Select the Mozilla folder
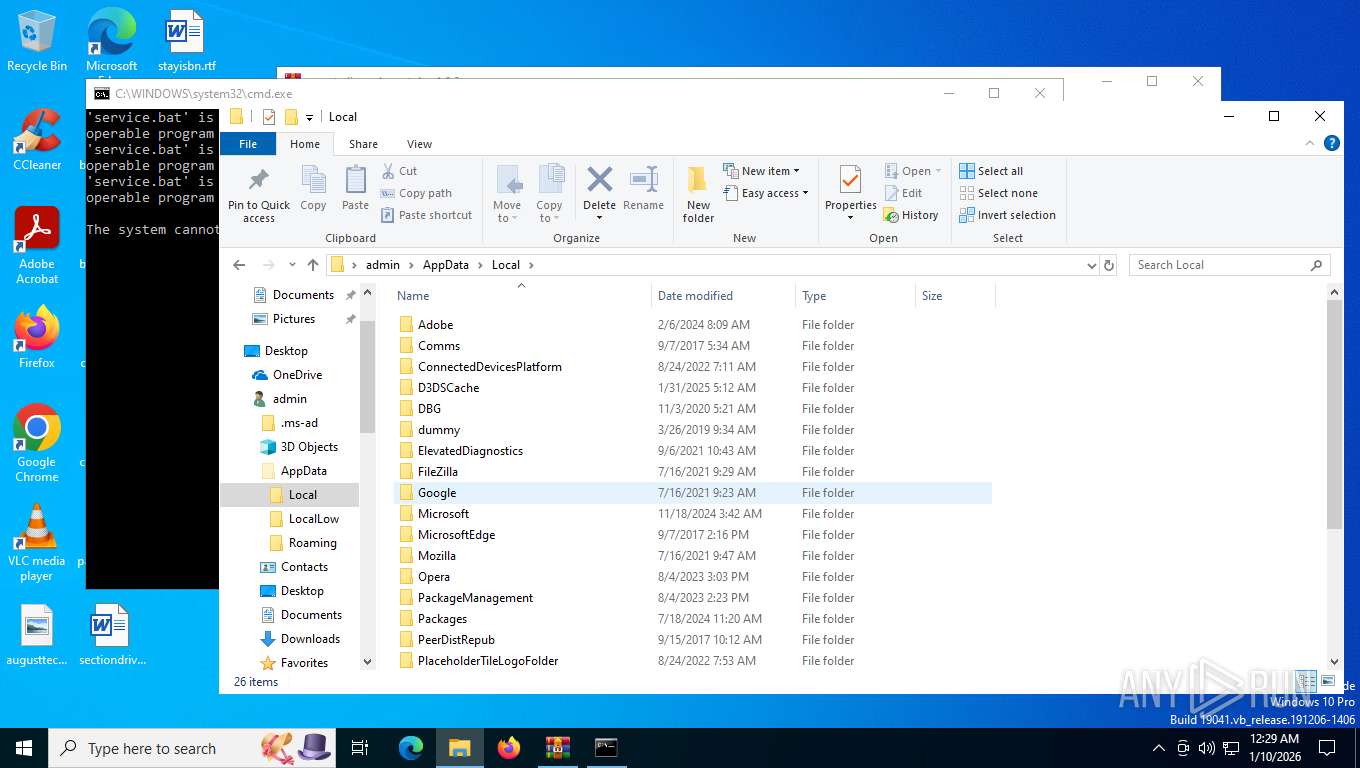This screenshot has width=1360, height=768. coord(692,556)
